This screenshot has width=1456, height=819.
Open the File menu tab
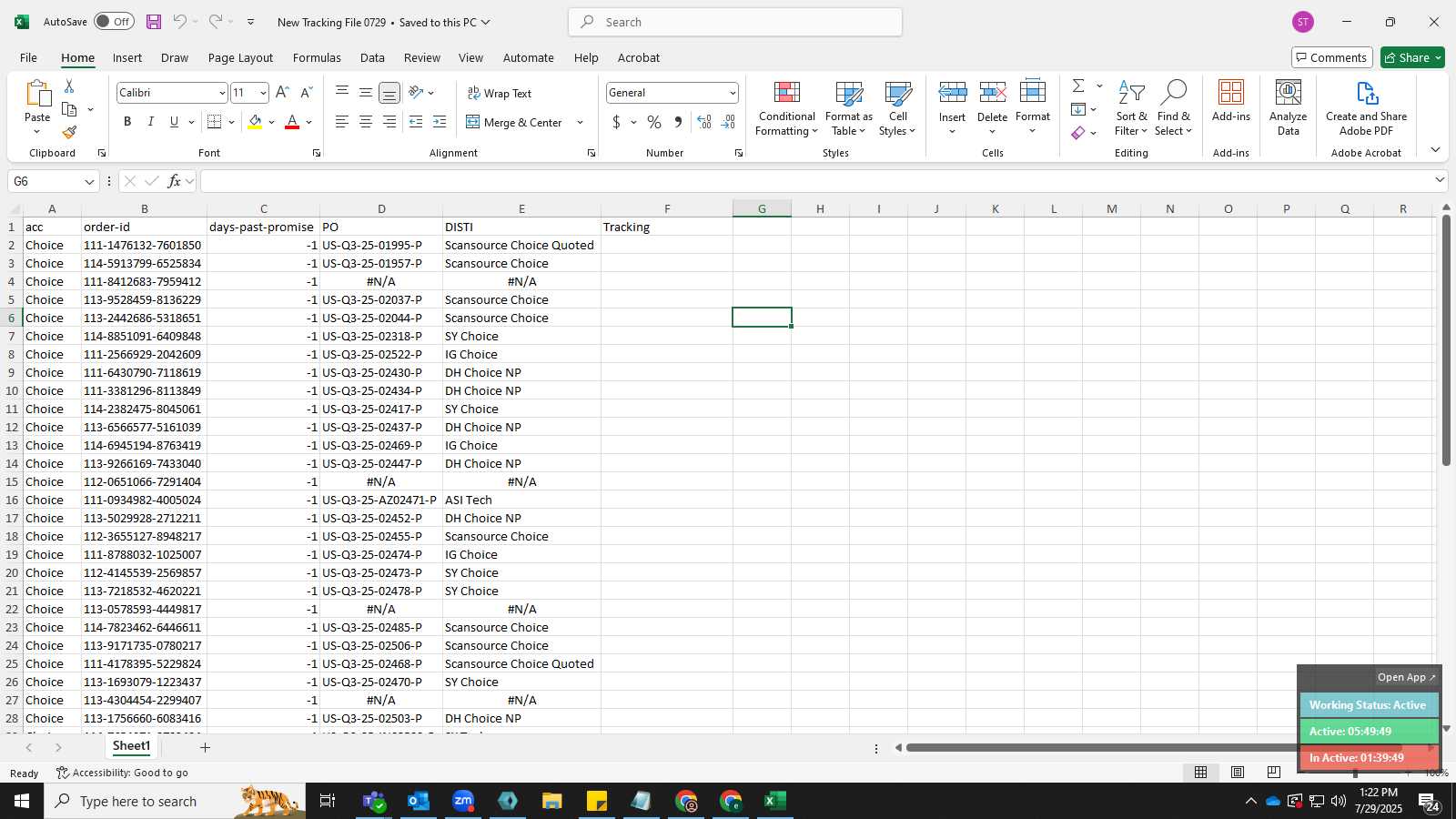pos(28,57)
